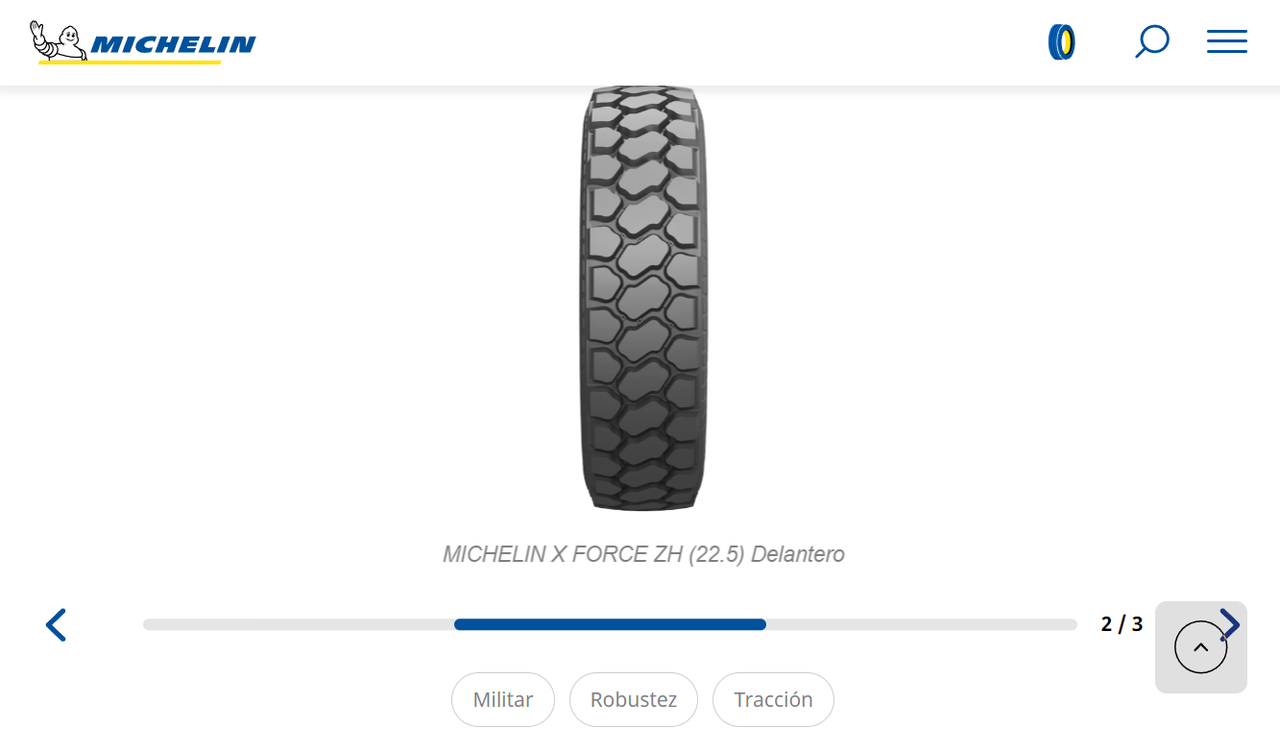1280x731 pixels.
Task: Click the Bibendum mascot icon
Action: coord(57,40)
